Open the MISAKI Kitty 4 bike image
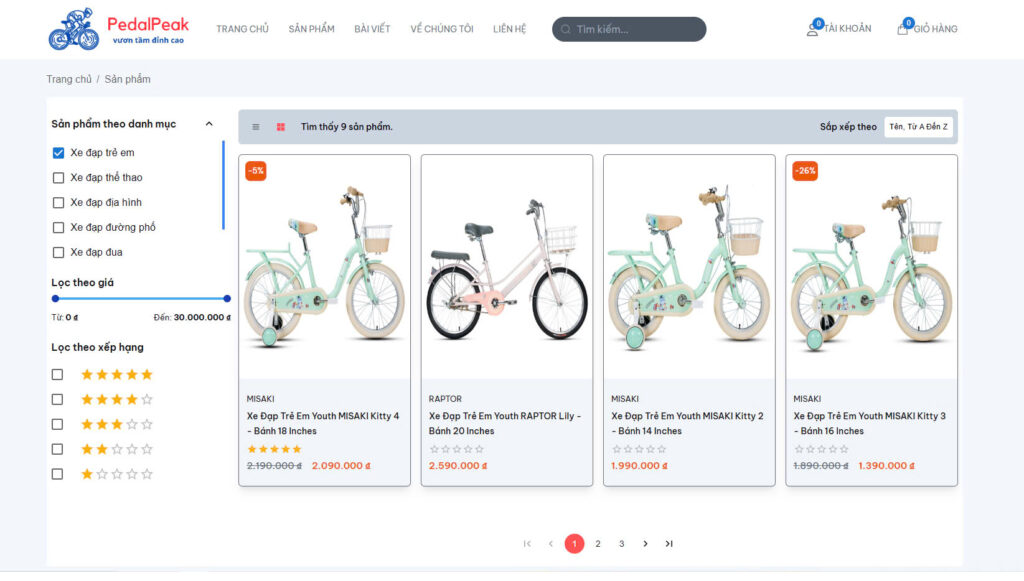 [325, 267]
